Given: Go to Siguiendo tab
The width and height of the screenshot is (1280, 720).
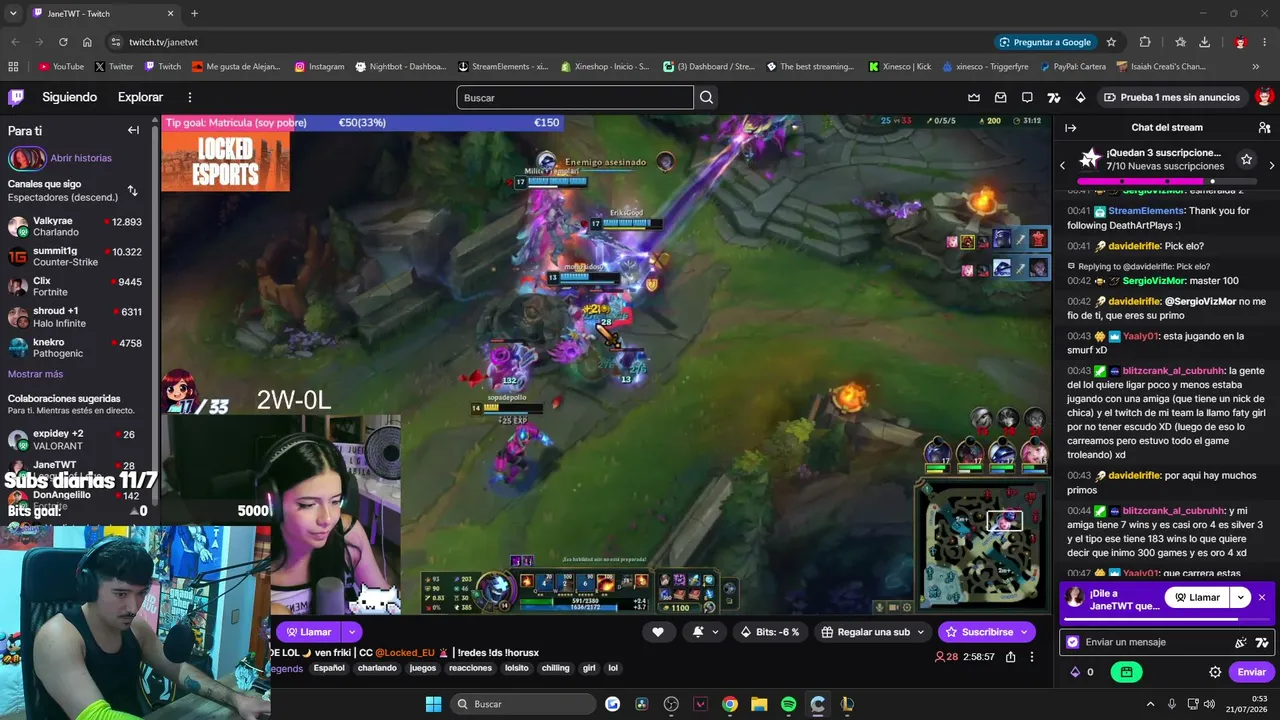Looking at the screenshot, I should point(69,97).
